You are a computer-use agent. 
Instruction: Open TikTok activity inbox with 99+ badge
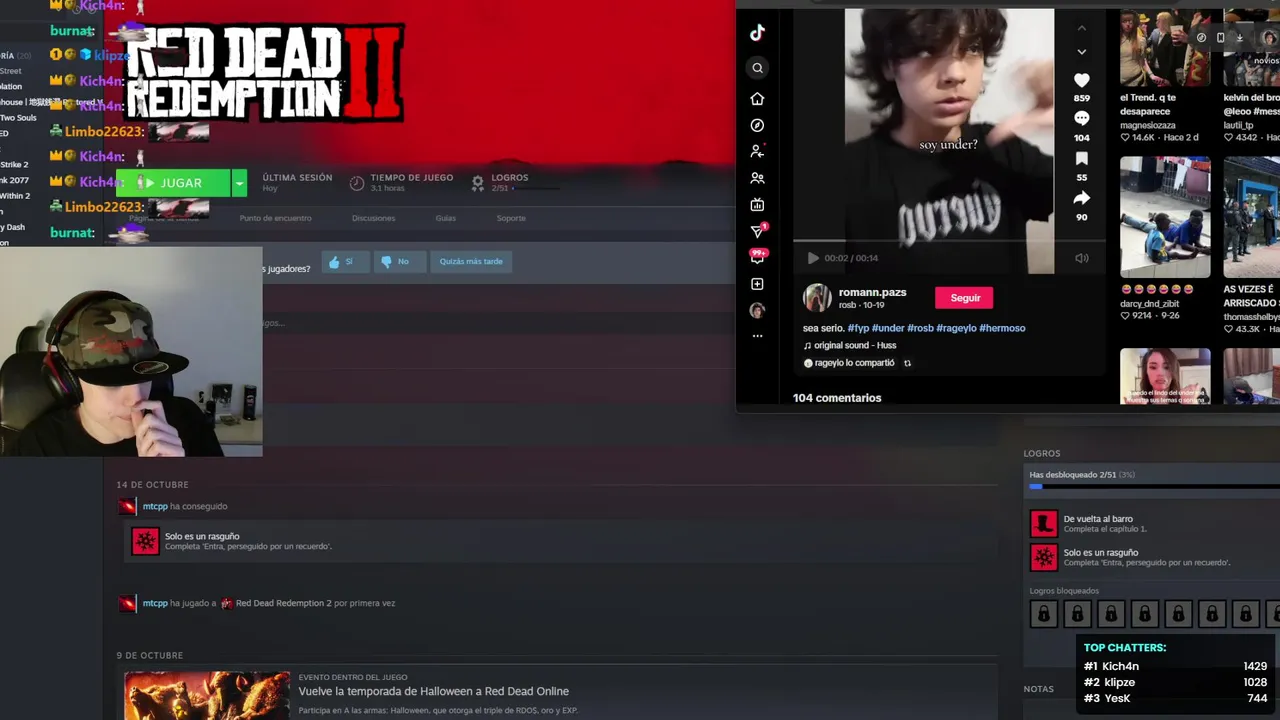[x=757, y=257]
